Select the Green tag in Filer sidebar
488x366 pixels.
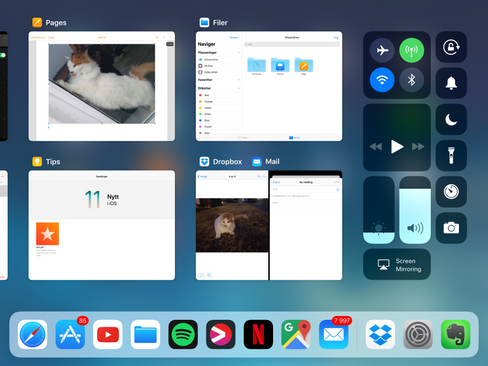pos(219,114)
